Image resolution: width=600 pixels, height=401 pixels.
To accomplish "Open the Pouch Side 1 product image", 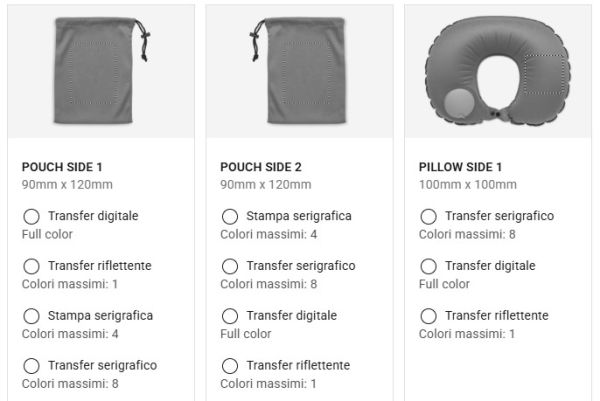I will pyautogui.click(x=101, y=71).
